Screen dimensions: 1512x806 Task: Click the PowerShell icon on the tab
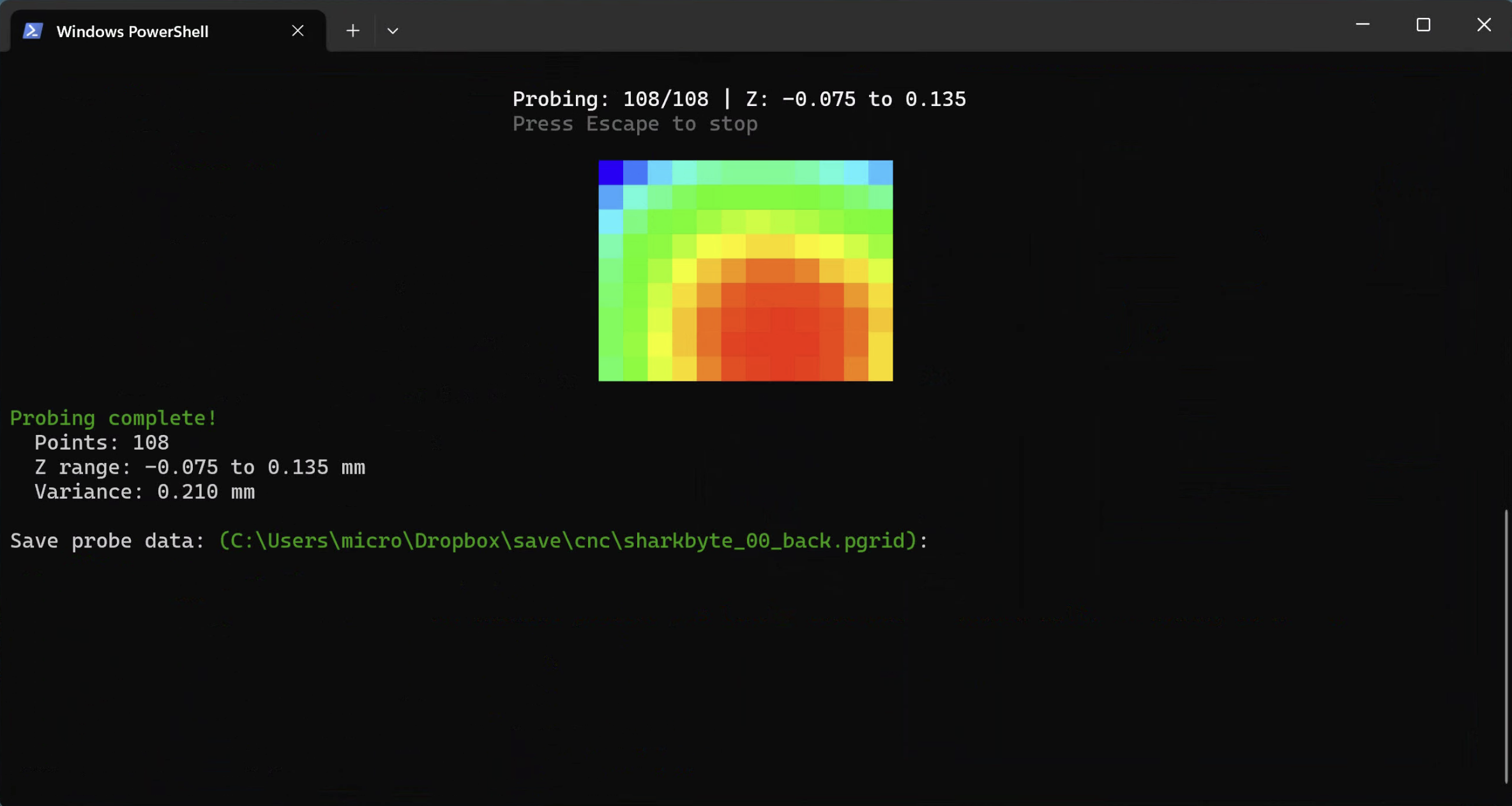click(x=33, y=30)
